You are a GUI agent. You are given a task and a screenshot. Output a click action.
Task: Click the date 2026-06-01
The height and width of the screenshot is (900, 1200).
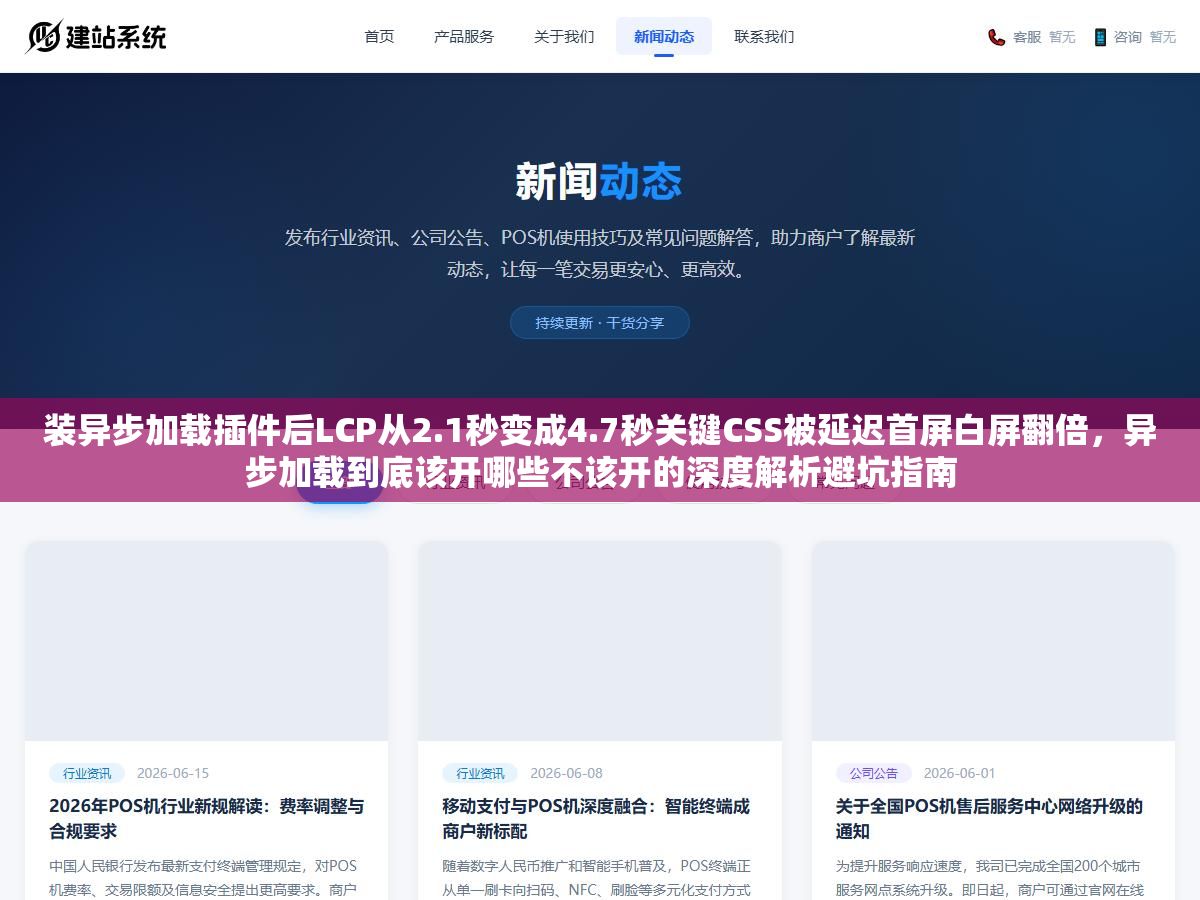[x=959, y=773]
